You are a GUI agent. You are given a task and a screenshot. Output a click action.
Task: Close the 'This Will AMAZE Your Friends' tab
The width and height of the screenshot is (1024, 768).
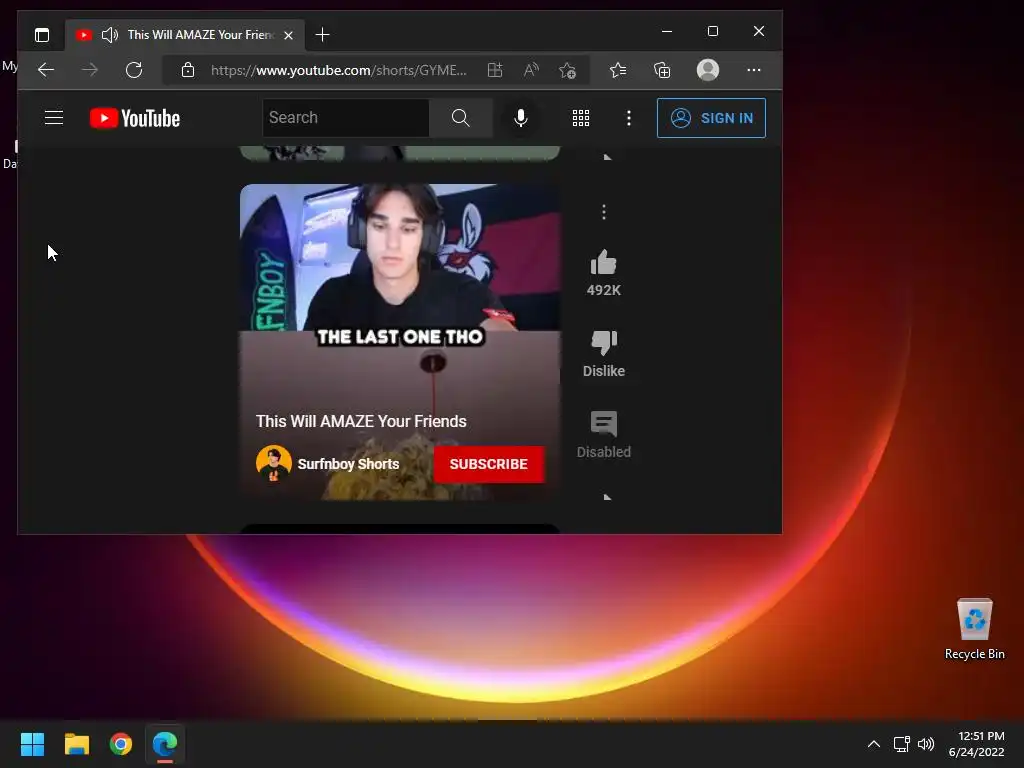click(x=289, y=35)
